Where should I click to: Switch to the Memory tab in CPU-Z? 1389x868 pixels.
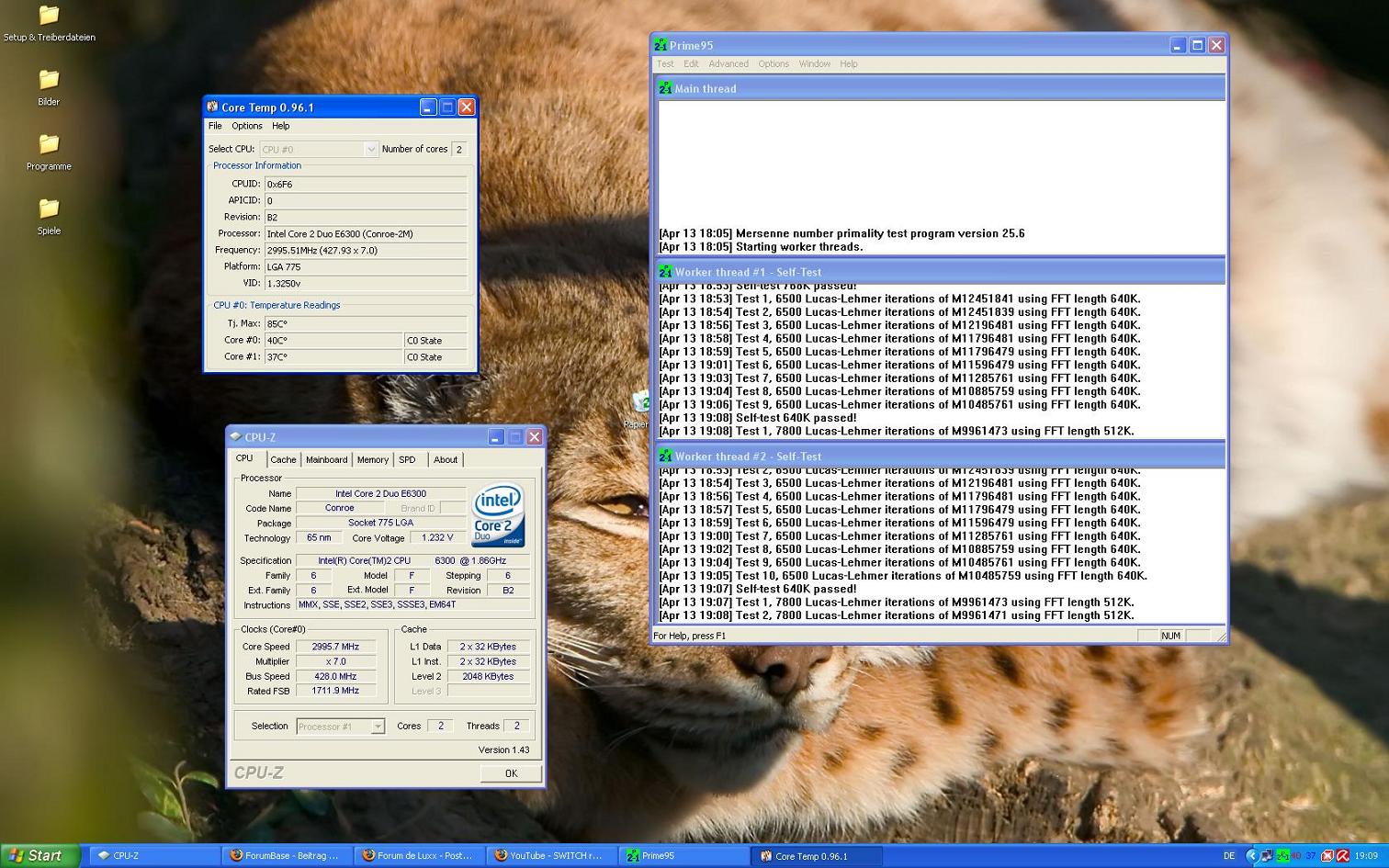tap(372, 459)
